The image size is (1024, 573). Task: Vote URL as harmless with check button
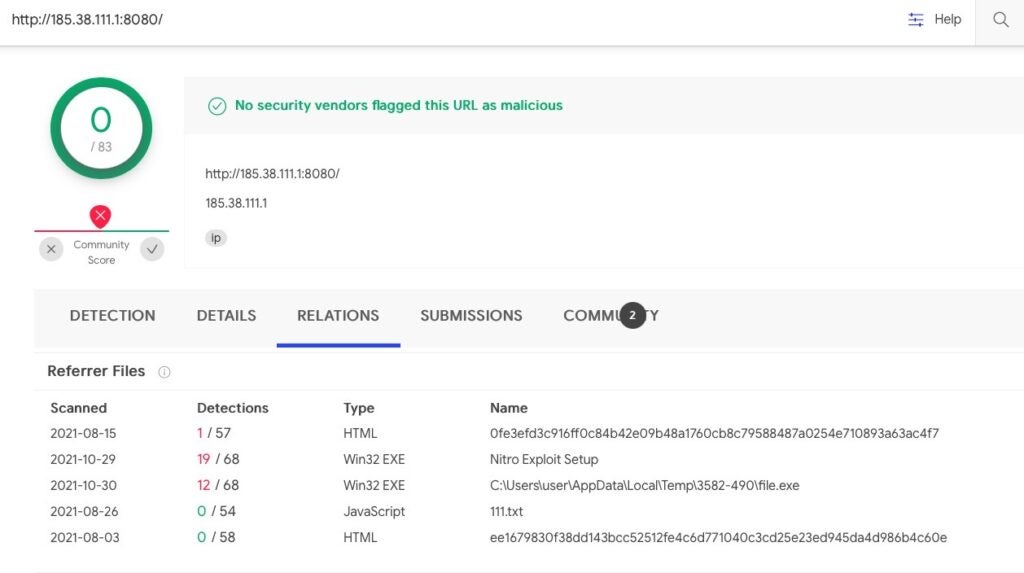click(x=152, y=249)
